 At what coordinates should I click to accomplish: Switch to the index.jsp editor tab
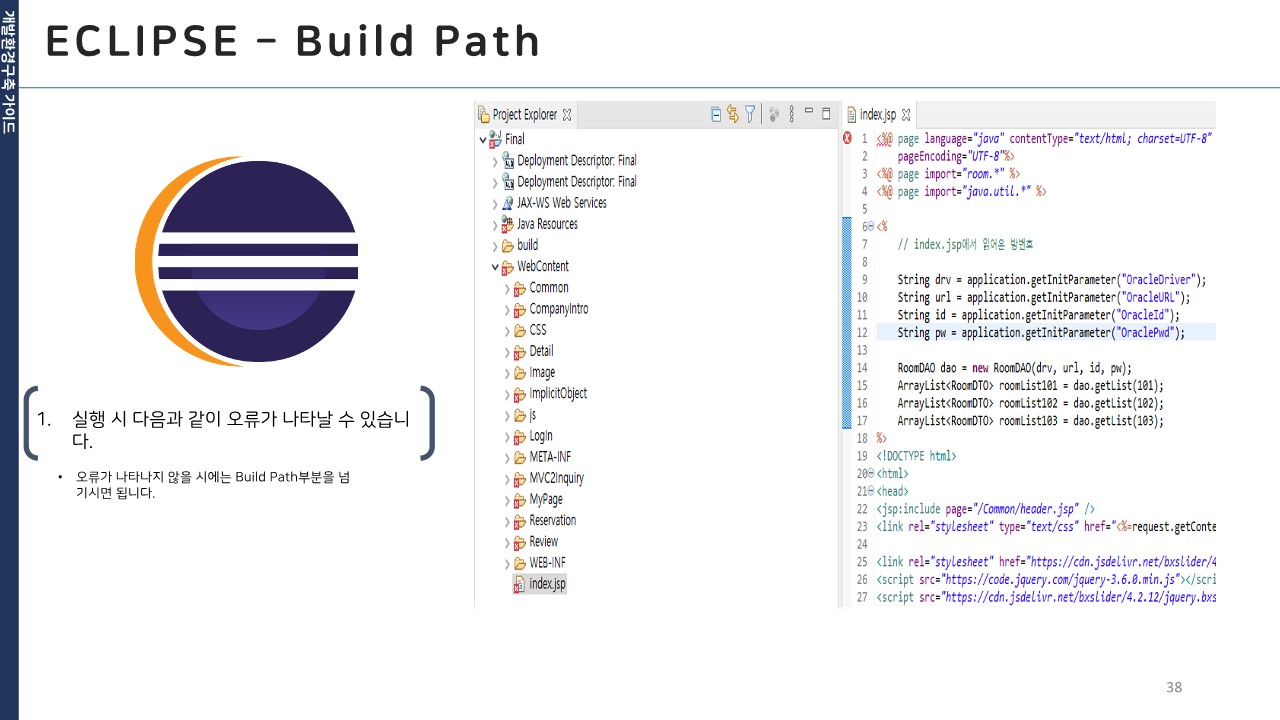point(878,115)
